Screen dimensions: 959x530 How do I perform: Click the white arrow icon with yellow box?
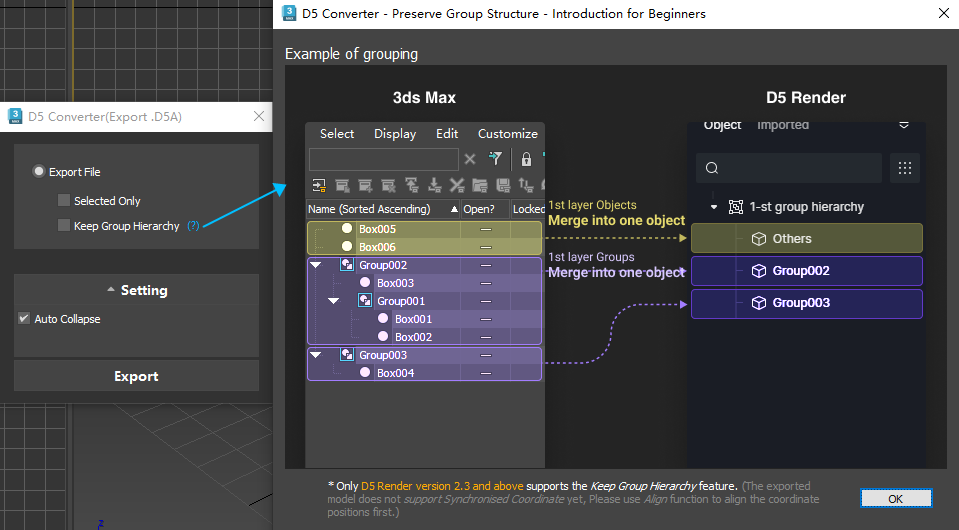319,185
